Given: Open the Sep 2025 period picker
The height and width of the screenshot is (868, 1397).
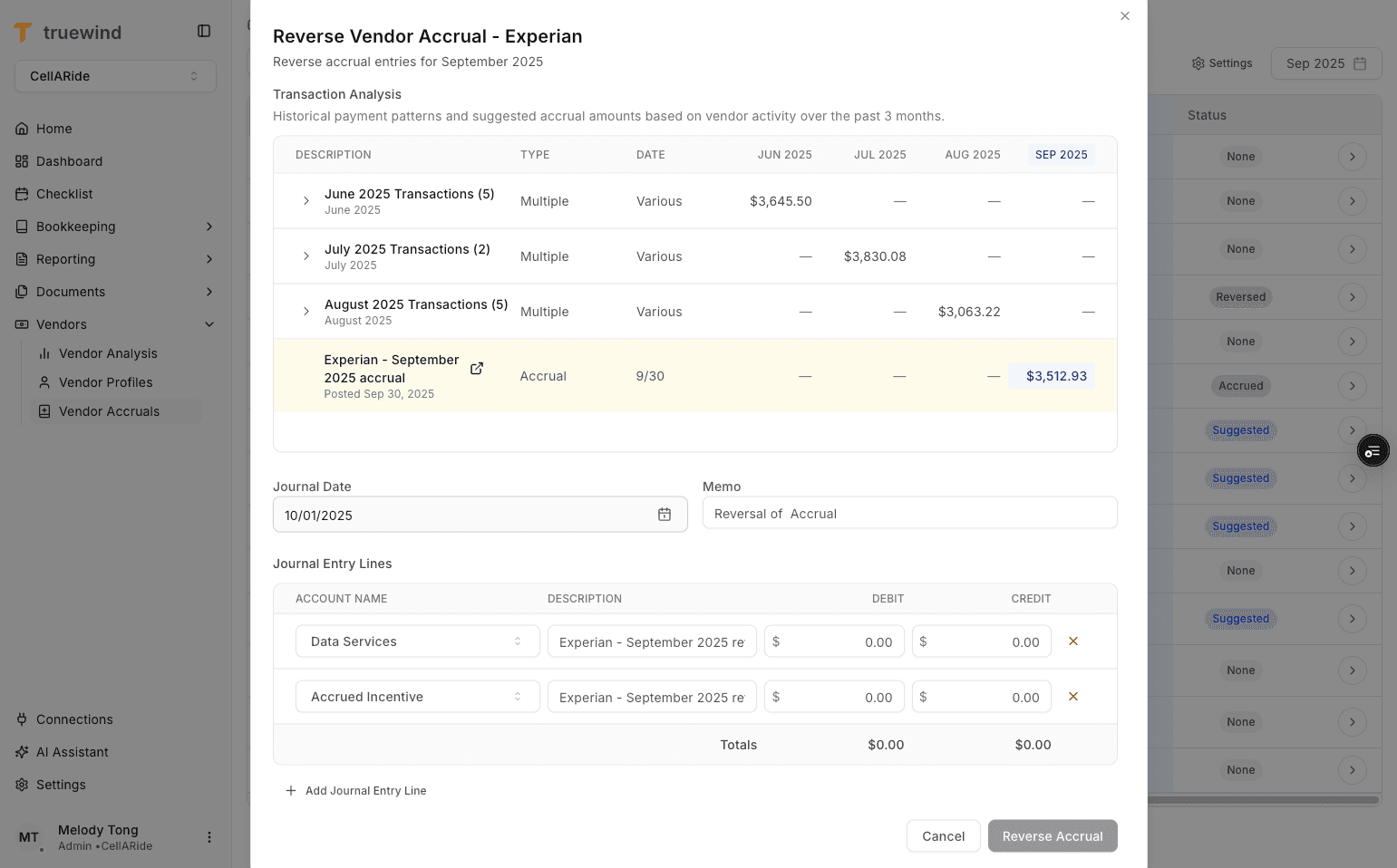Looking at the screenshot, I should tap(1326, 63).
